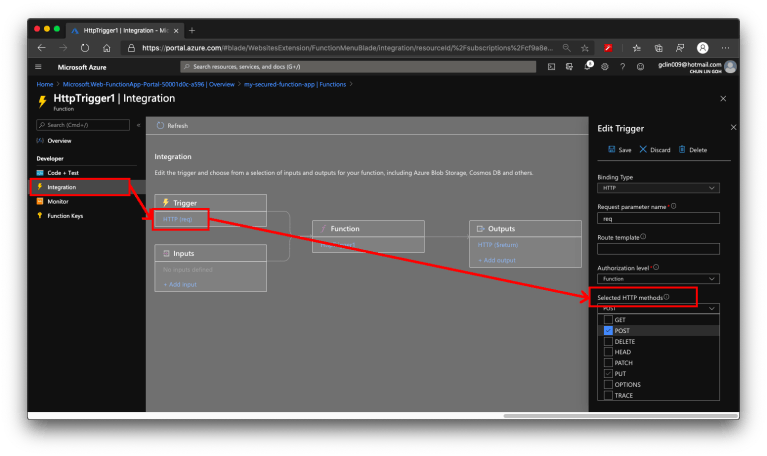Bookmark page with star icon
This screenshot has width=767, height=456.
point(585,48)
